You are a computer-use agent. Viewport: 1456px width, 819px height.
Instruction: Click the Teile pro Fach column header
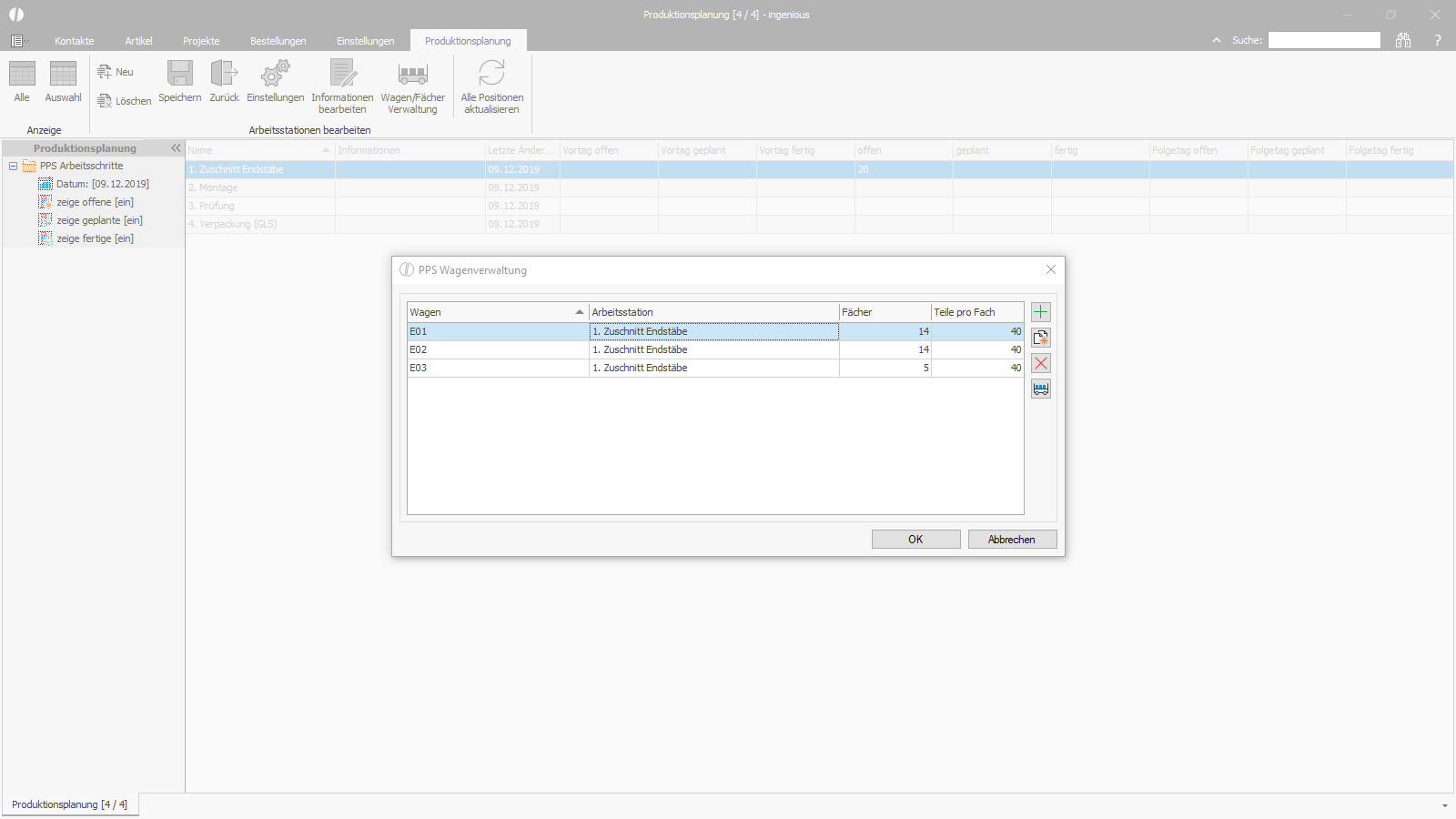pos(977,312)
